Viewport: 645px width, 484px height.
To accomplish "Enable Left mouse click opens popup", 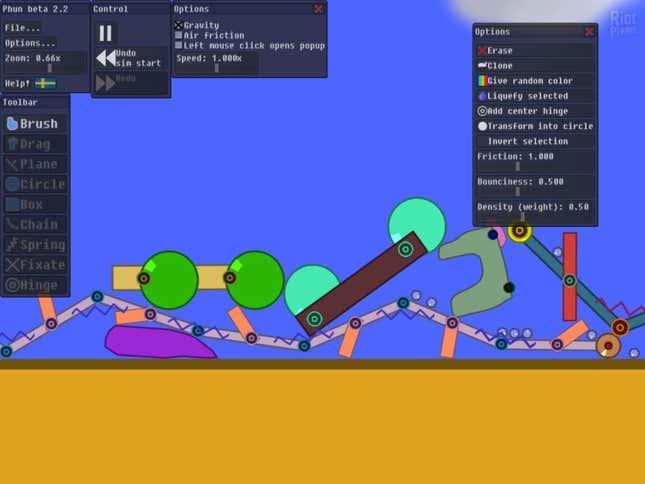I will [x=179, y=45].
